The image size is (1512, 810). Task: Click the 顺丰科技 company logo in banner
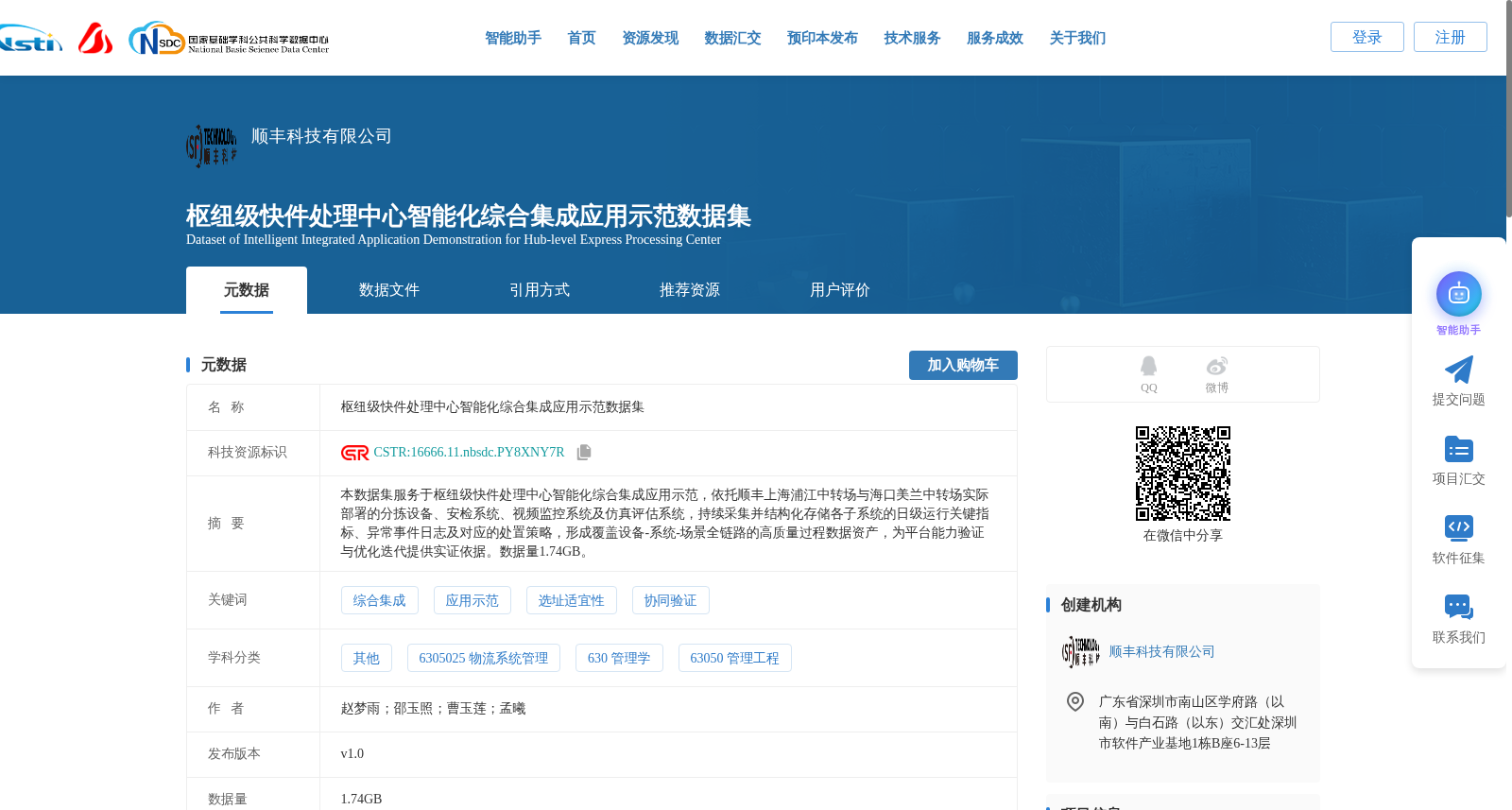212,146
